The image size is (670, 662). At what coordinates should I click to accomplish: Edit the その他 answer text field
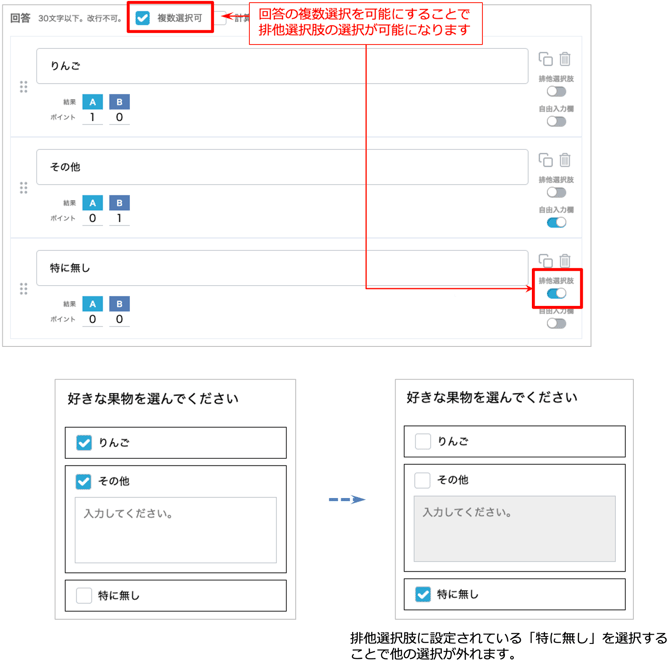tap(282, 167)
